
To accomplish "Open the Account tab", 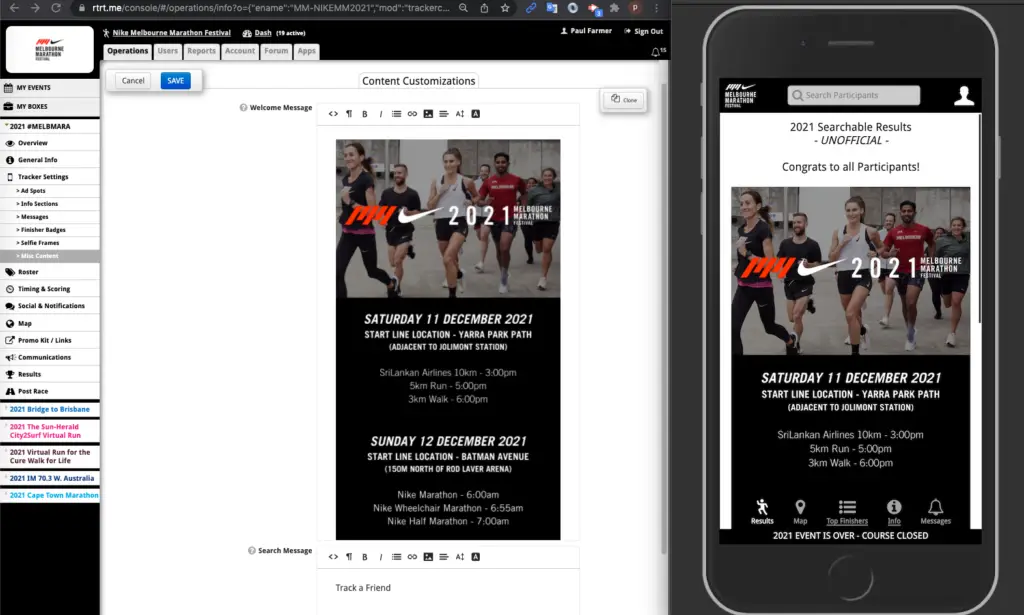I will (x=240, y=51).
